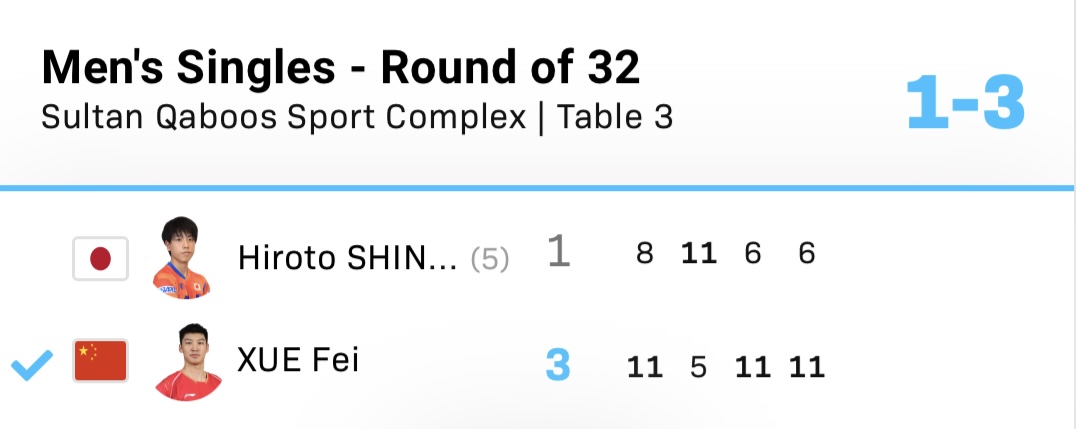Click the Japan flag icon
The height and width of the screenshot is (429, 1076).
pyautogui.click(x=100, y=259)
